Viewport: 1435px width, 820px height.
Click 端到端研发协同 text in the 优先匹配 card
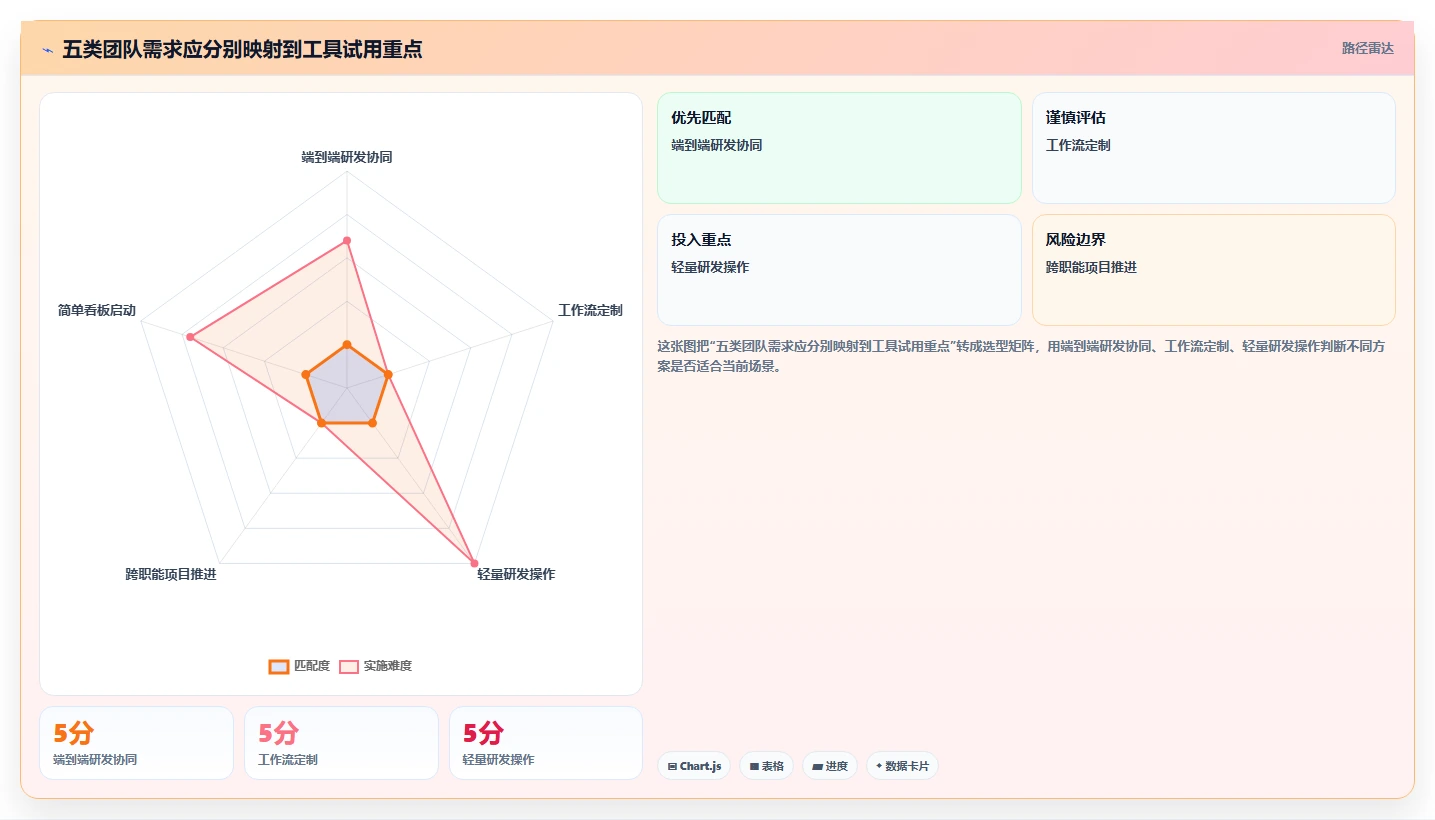(x=717, y=145)
